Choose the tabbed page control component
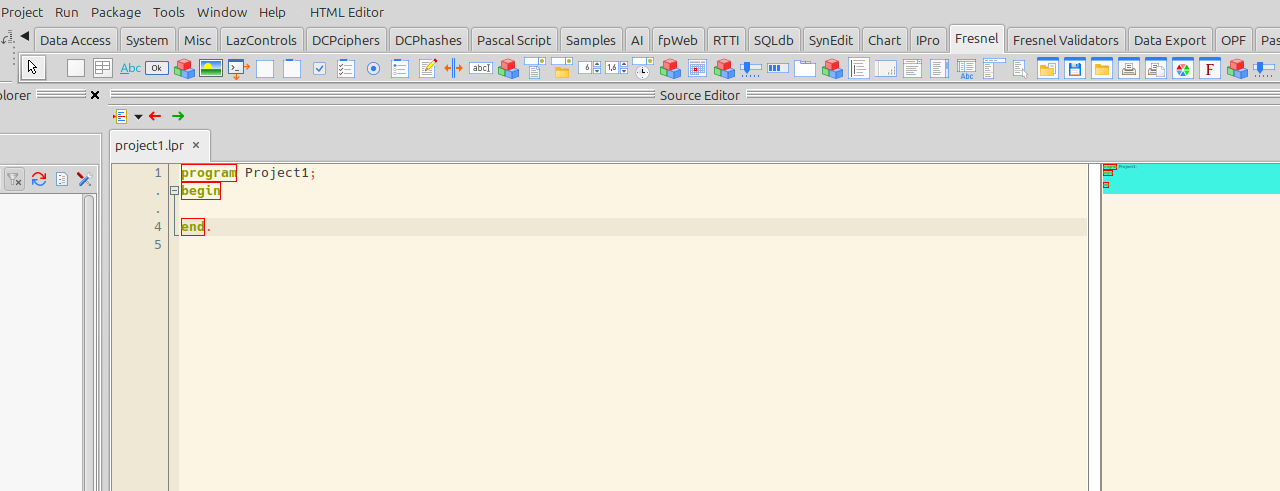The image size is (1280, 491). [x=805, y=68]
